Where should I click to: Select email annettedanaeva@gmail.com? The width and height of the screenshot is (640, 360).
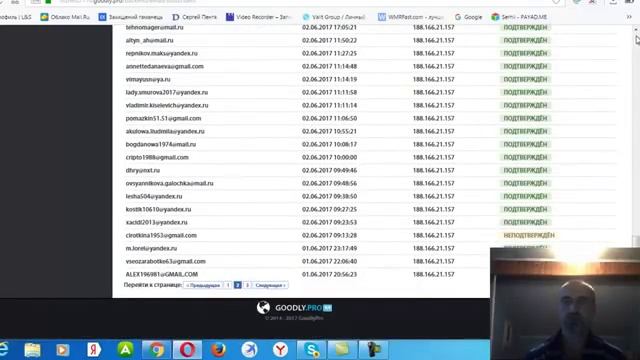164,66
